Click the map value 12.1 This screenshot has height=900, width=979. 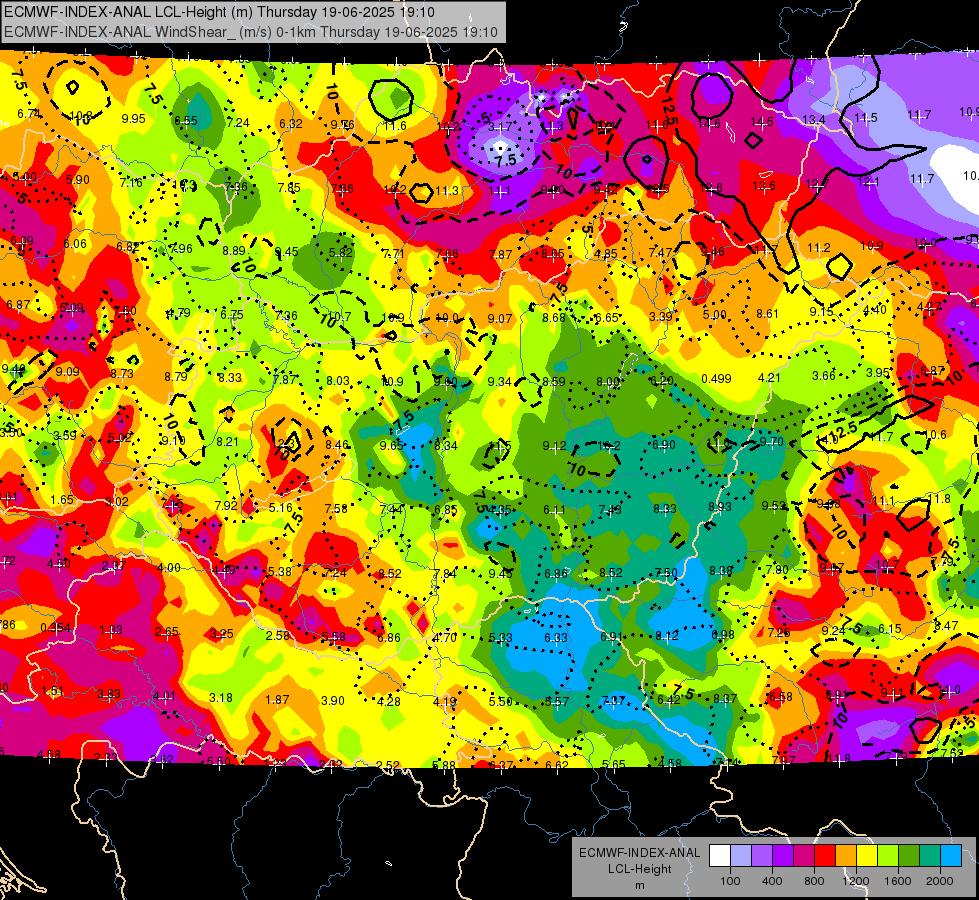click(x=868, y=181)
